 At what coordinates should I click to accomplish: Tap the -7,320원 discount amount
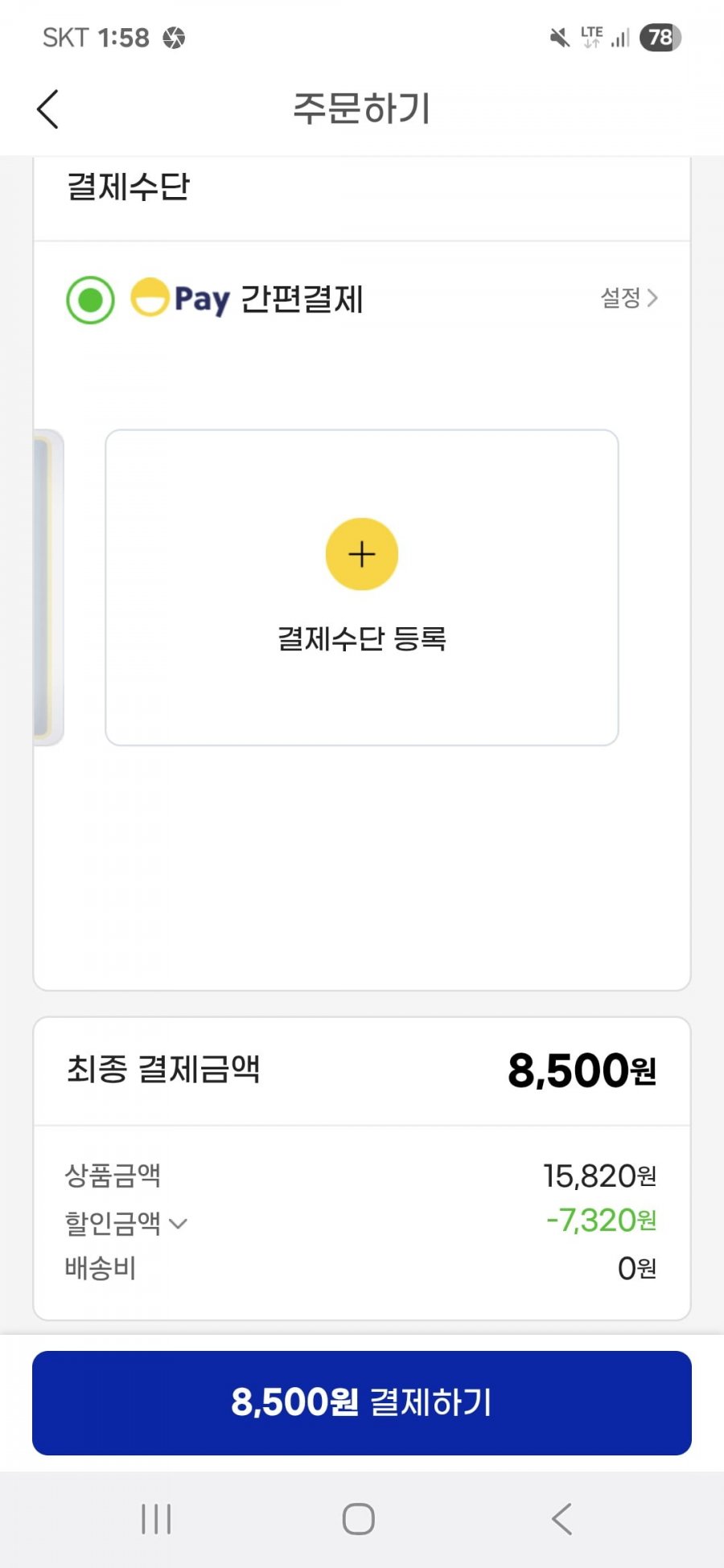601,1221
